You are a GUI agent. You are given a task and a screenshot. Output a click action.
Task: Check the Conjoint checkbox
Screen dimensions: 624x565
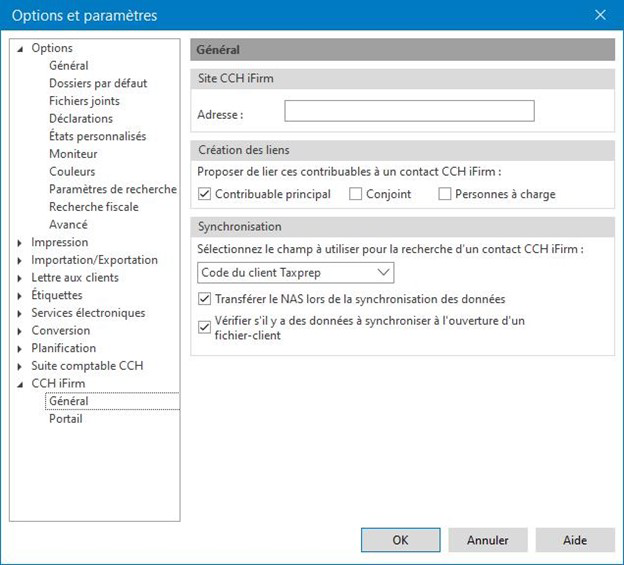point(355,194)
